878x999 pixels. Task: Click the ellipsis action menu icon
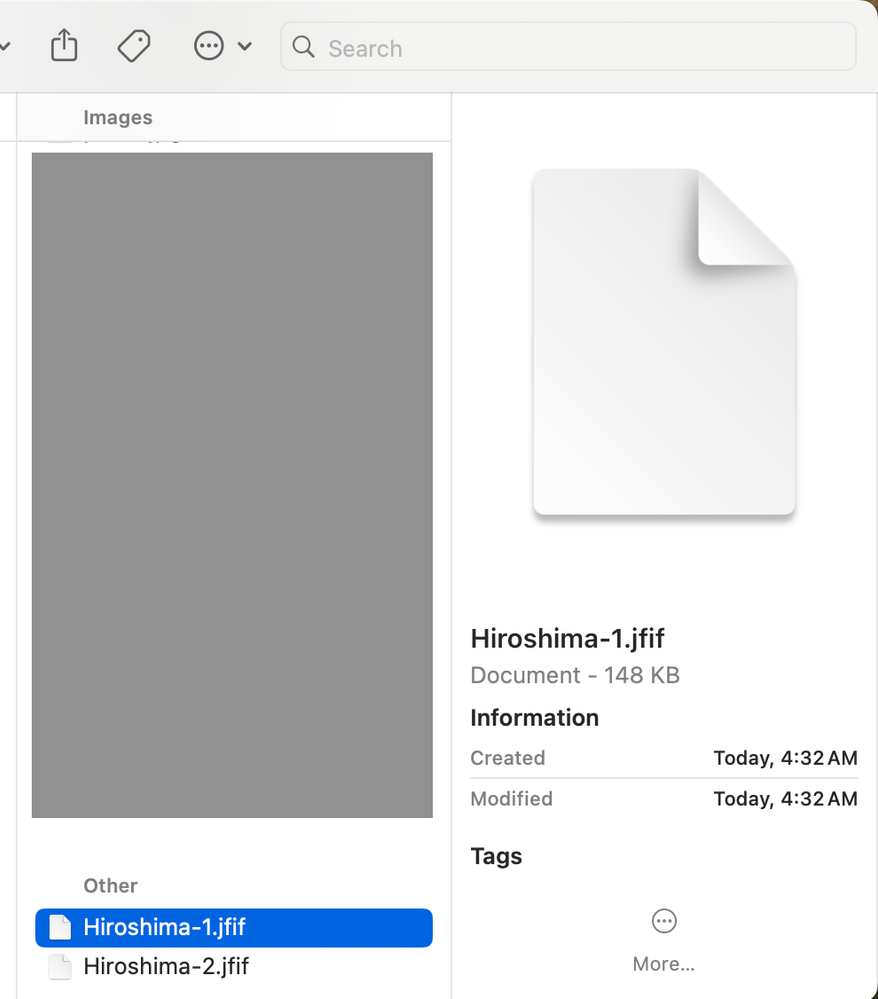208,46
